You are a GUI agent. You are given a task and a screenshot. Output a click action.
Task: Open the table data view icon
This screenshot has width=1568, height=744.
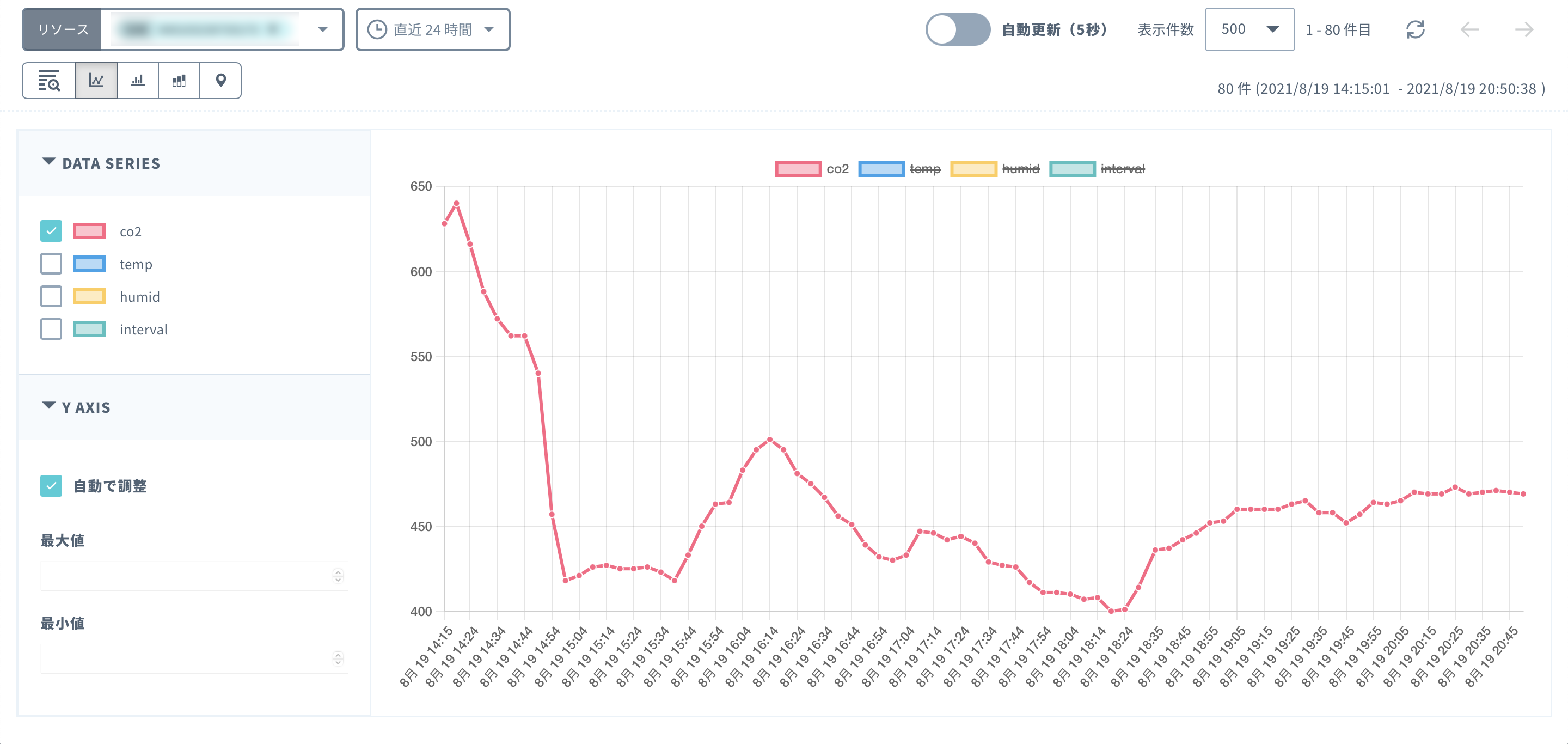point(48,81)
